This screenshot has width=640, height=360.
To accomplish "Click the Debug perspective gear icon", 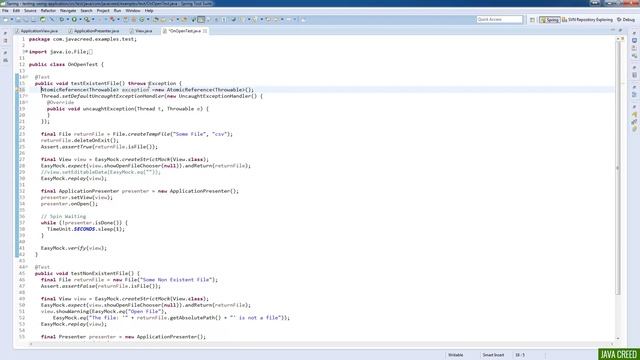I will click(619, 20).
